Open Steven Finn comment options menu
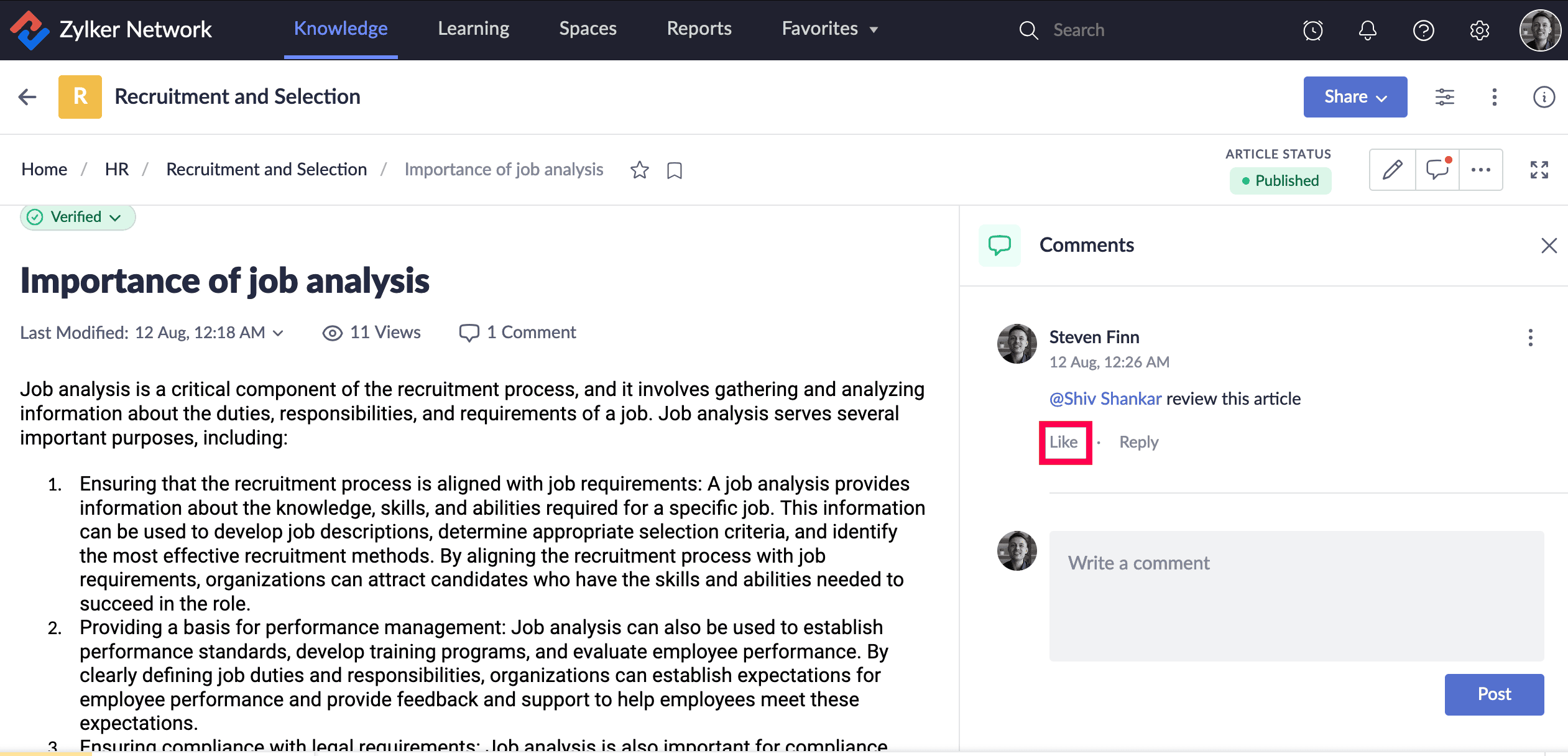Image resolution: width=1568 pixels, height=756 pixels. click(1530, 338)
